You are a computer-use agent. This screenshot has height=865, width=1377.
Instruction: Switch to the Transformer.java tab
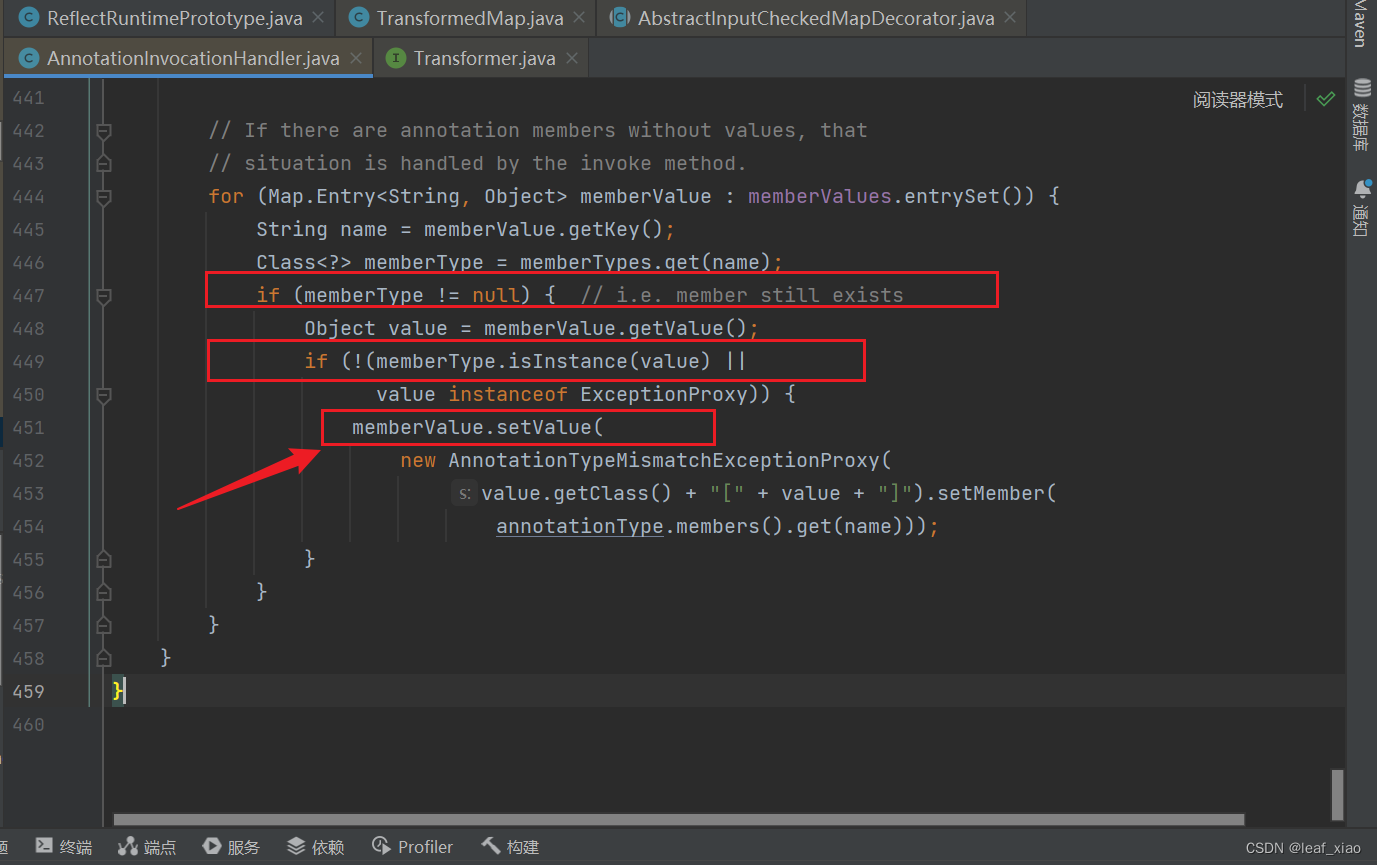[484, 58]
